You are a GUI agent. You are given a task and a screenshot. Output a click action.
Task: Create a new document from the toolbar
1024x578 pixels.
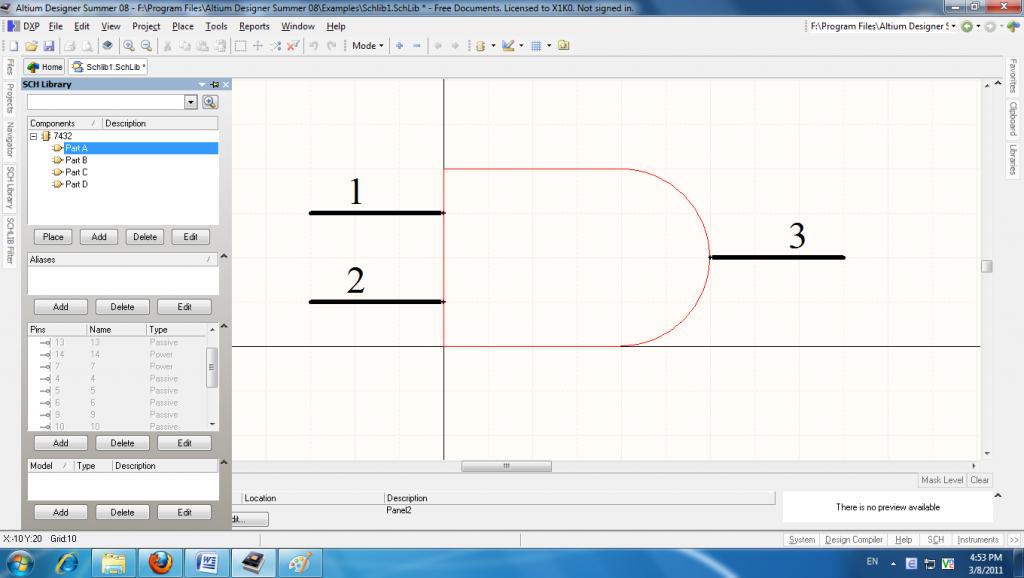coord(13,46)
